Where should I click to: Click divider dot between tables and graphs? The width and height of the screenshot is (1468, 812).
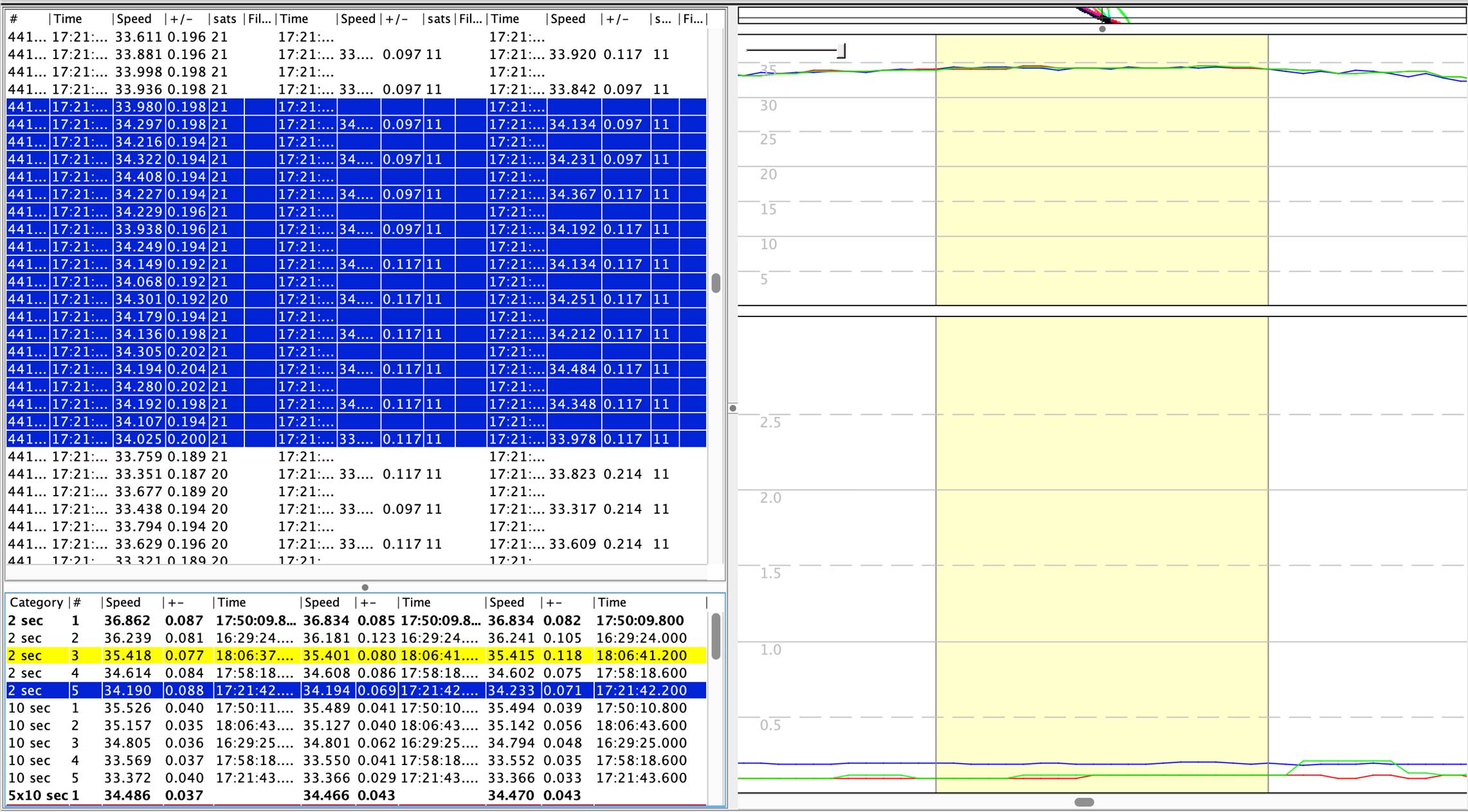click(x=732, y=408)
